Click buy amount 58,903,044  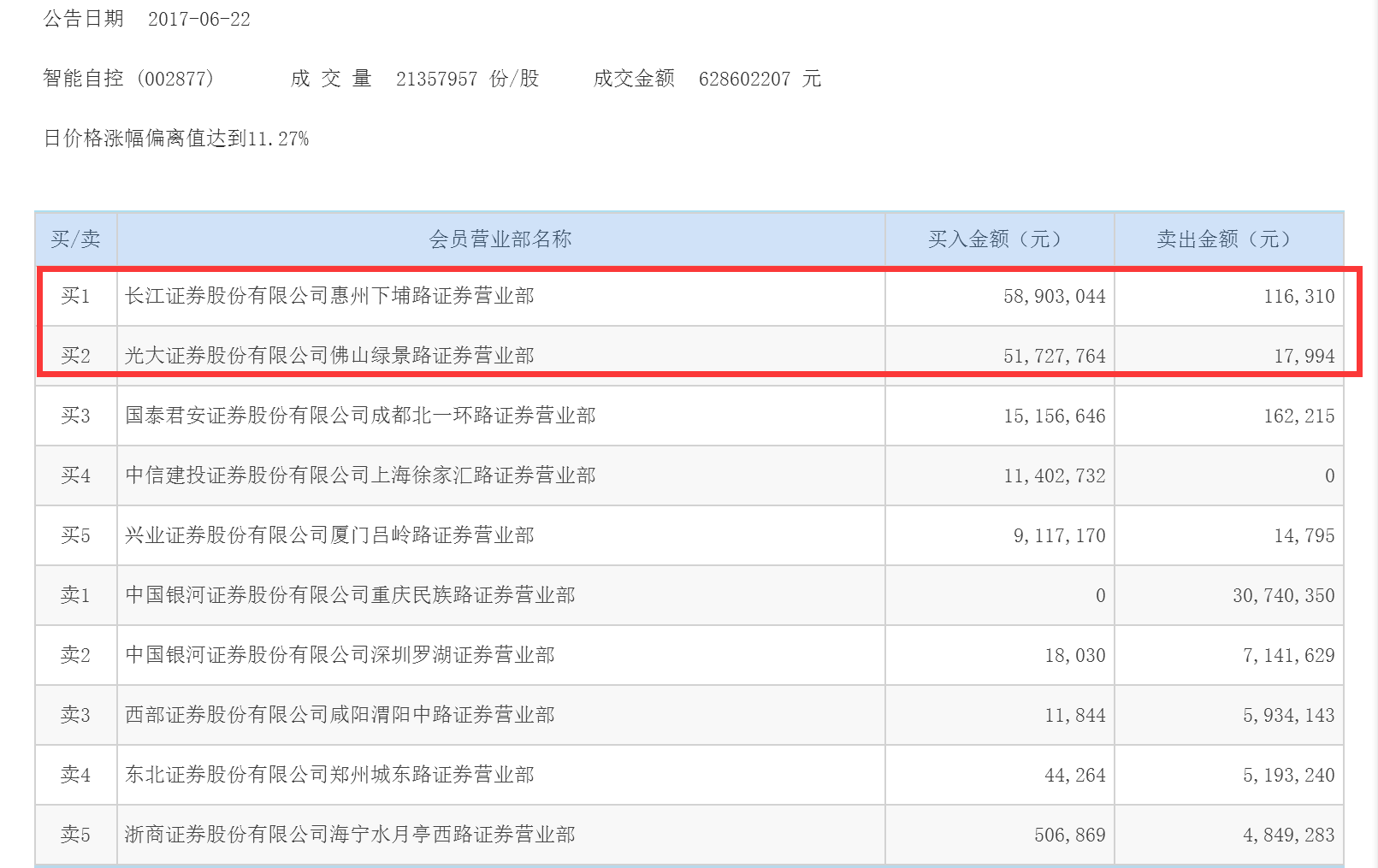[x=1054, y=296]
